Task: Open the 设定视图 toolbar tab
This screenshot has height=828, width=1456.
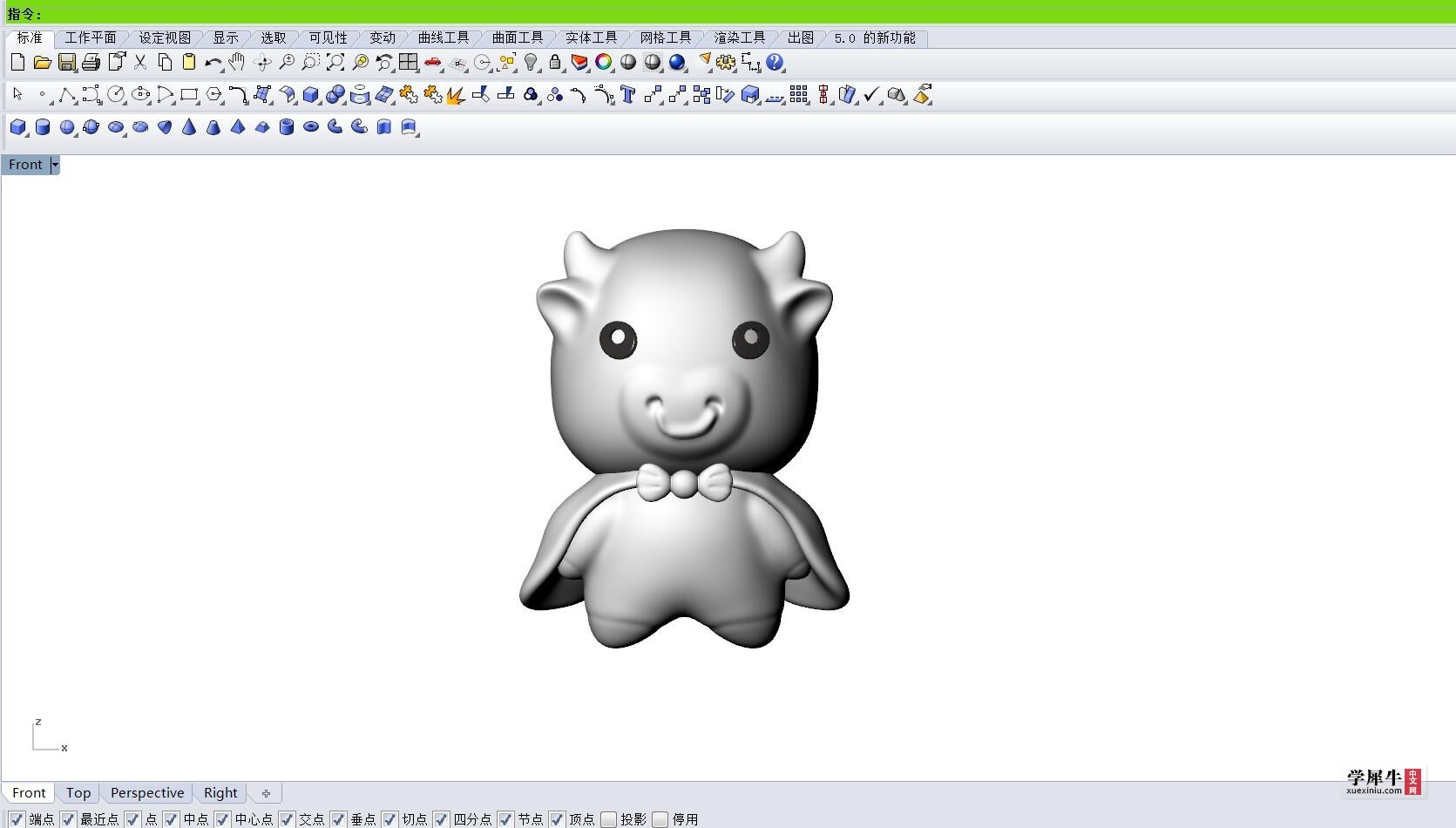Action: (x=165, y=38)
